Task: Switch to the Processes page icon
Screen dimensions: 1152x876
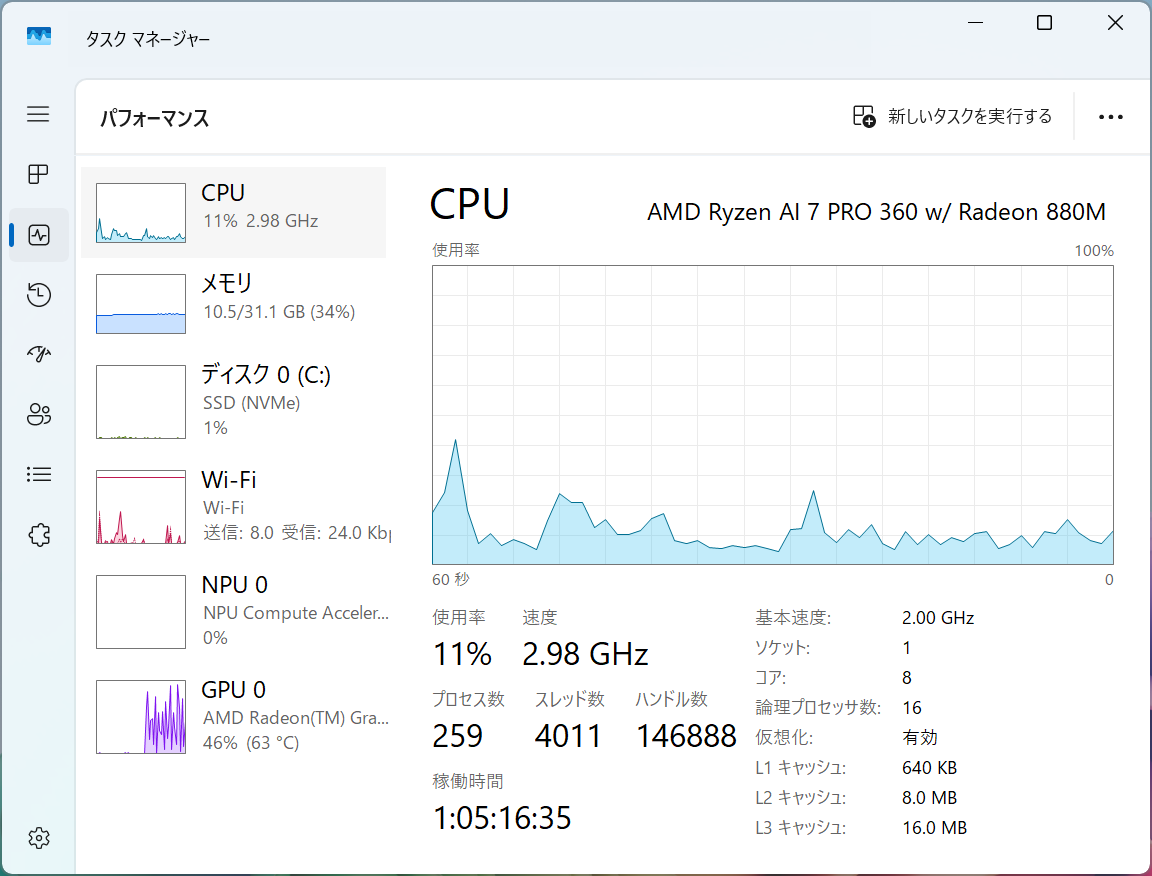Action: point(38,174)
